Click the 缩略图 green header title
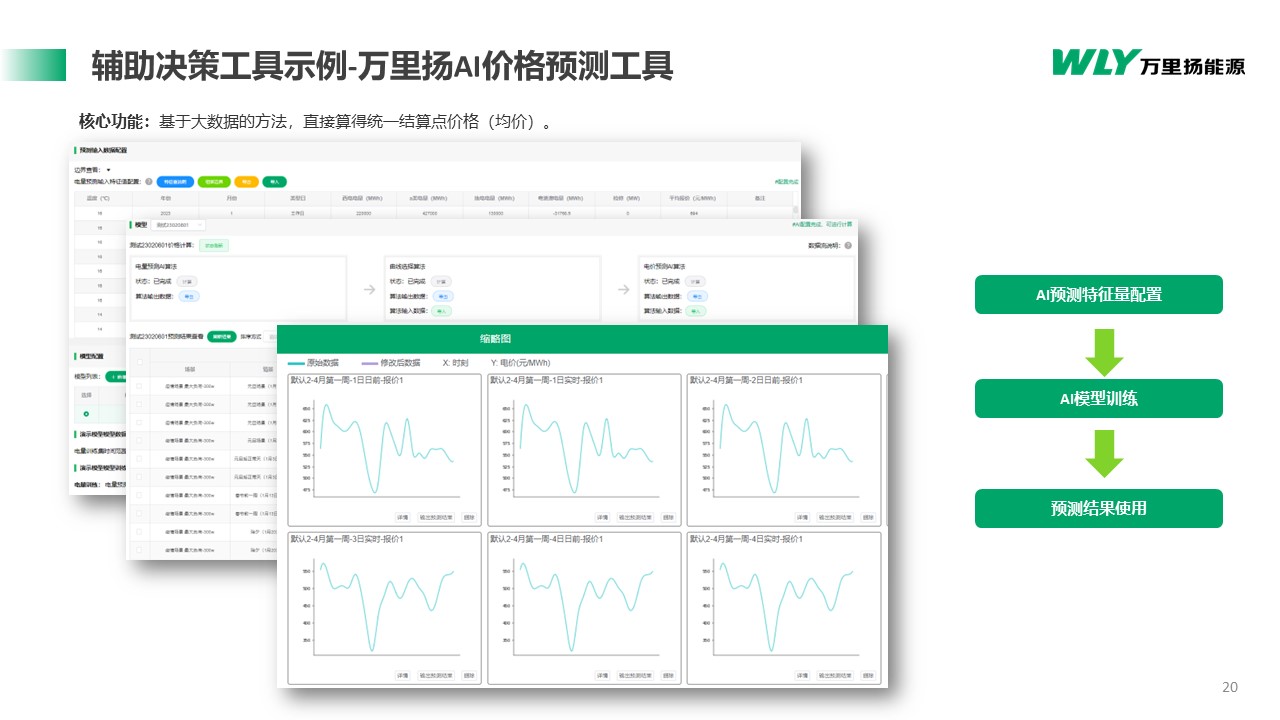 [495, 339]
